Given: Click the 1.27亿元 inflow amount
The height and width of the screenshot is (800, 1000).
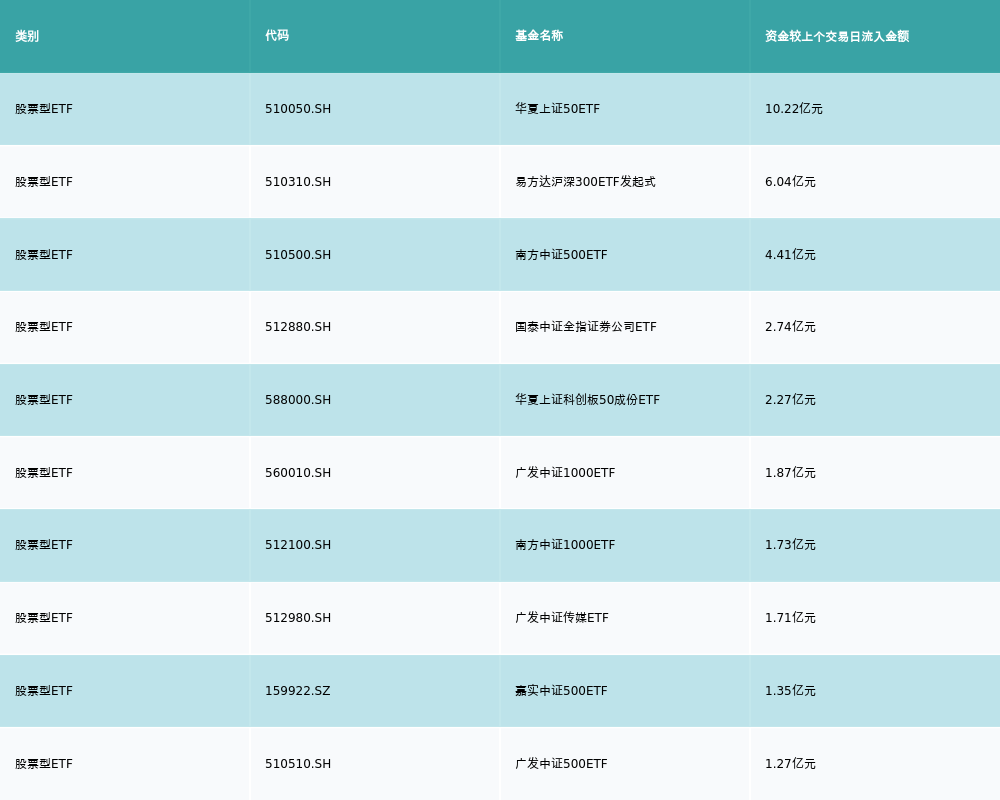Looking at the screenshot, I should point(790,764).
